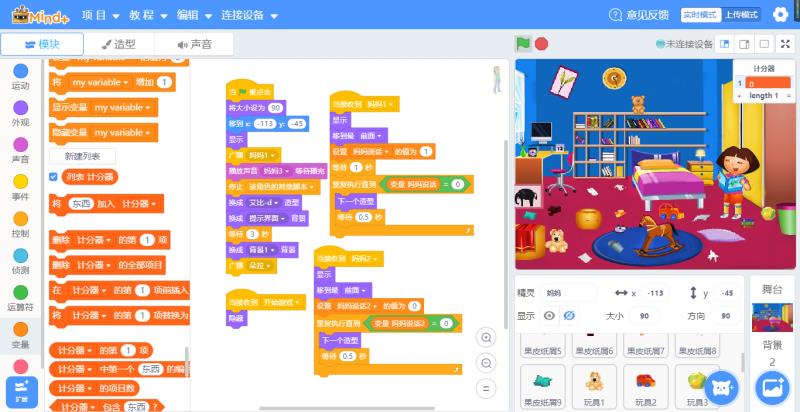Click the plus button in 计分器 list monitor
The height and width of the screenshot is (412, 800).
coord(739,96)
